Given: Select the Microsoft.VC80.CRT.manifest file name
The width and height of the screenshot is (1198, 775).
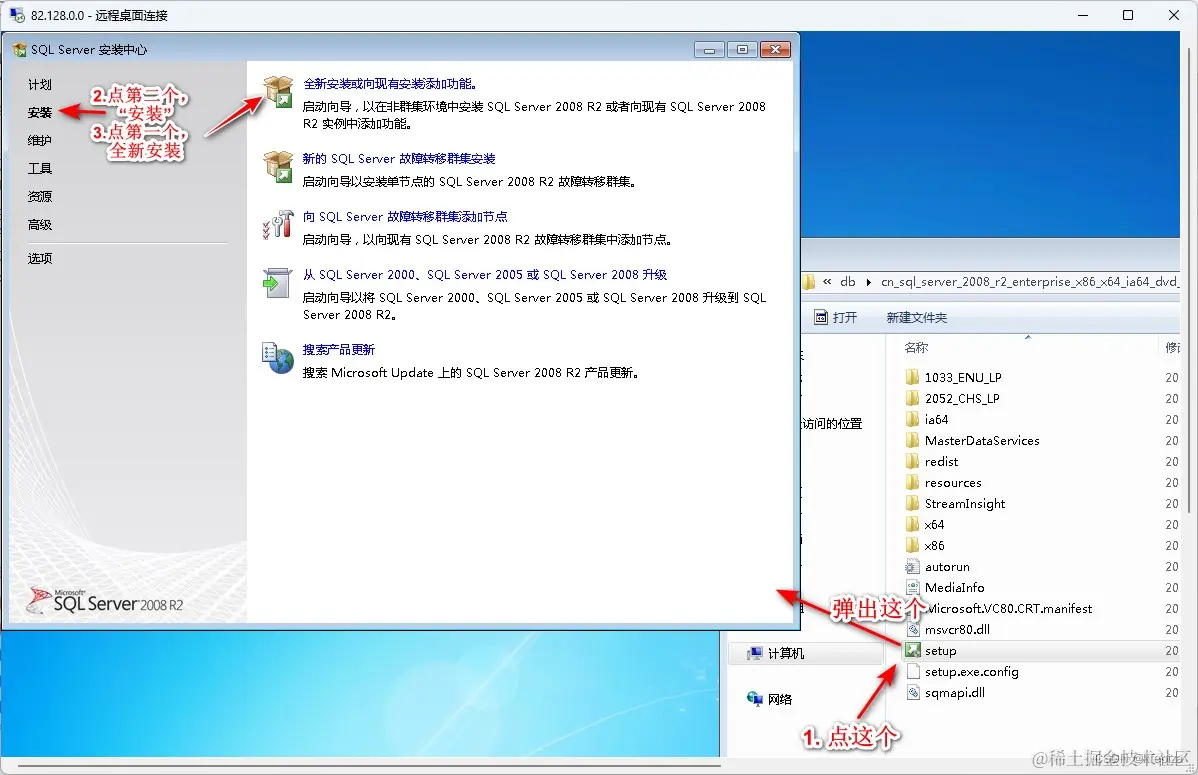Looking at the screenshot, I should pos(1009,608).
